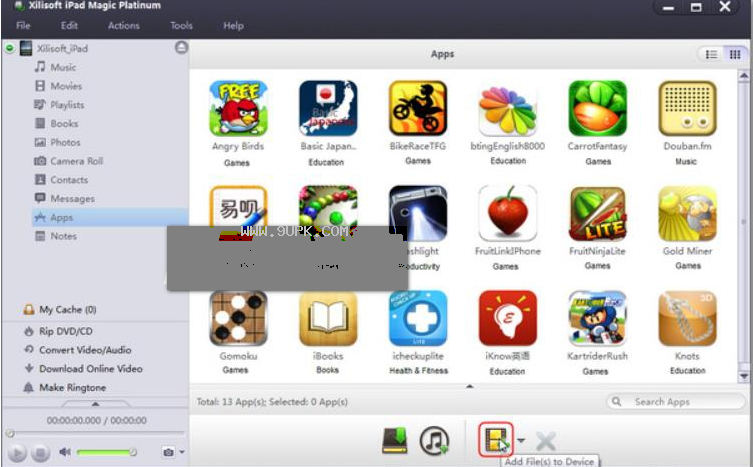The width and height of the screenshot is (753, 467).
Task: Click the btingEnglish8000 app icon
Action: coord(508,109)
